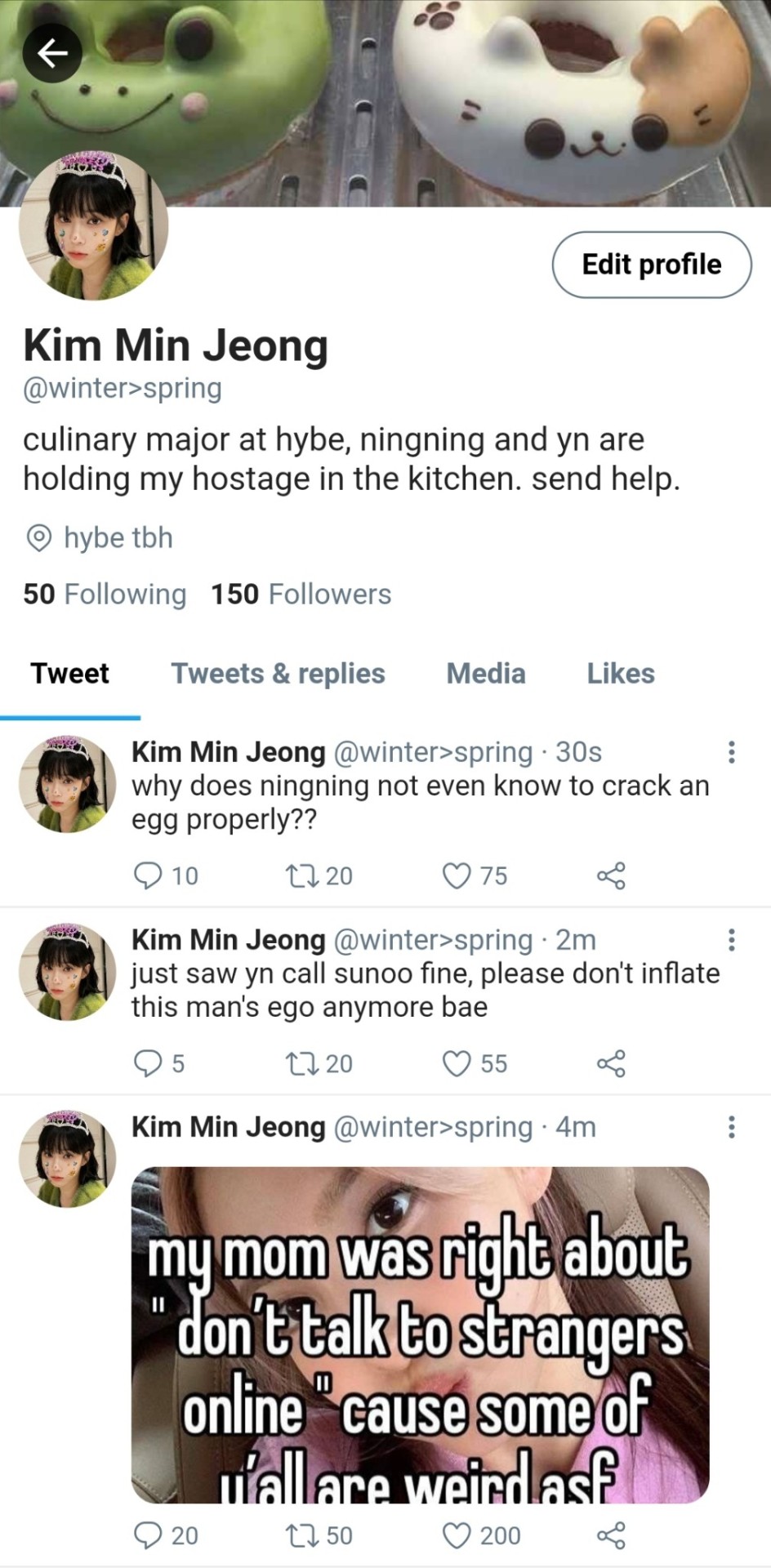Switch to Tweets & replies tab
Image resolution: width=771 pixels, height=1568 pixels.
point(278,674)
